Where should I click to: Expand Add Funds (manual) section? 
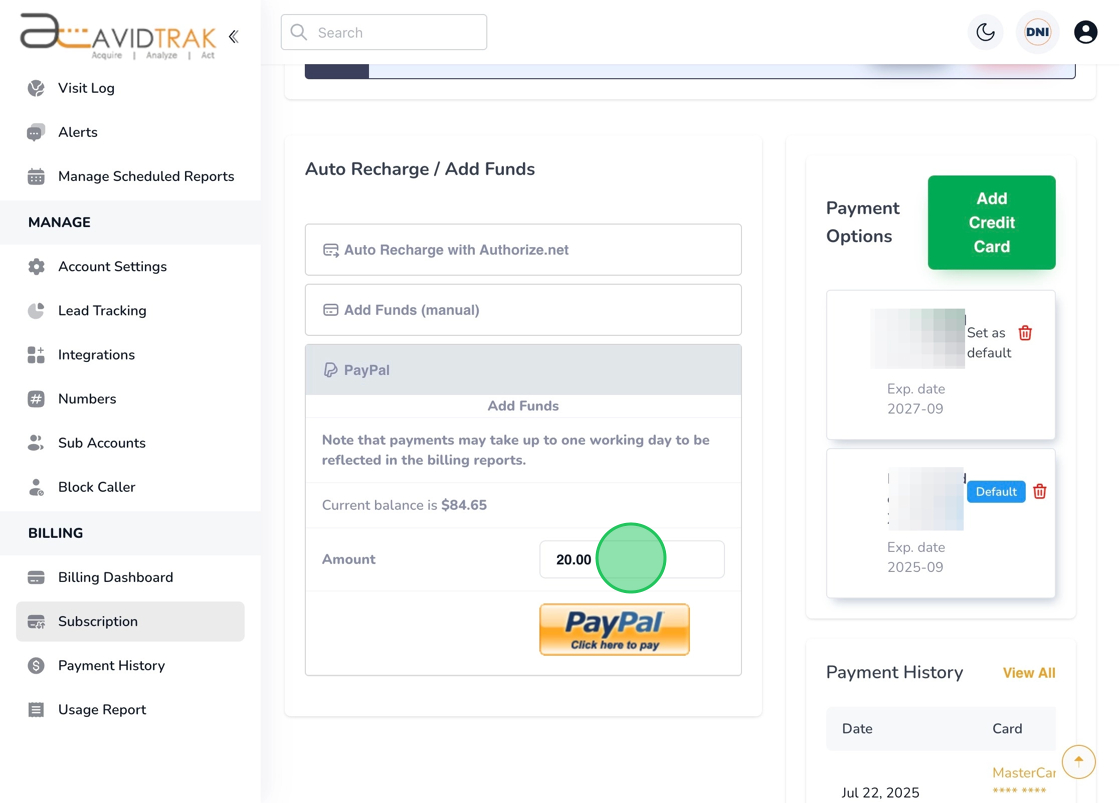[x=523, y=310]
